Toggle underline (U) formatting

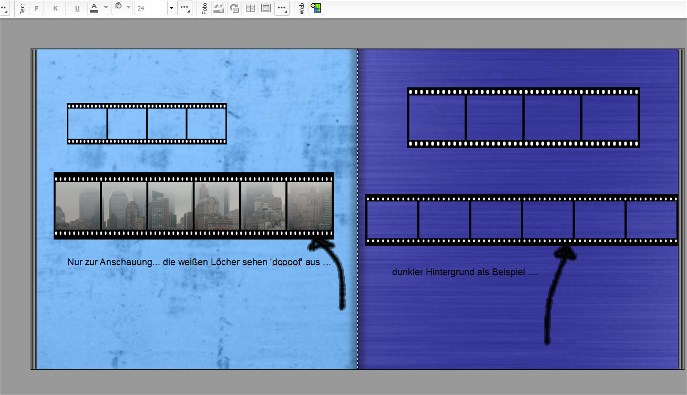[x=77, y=8]
